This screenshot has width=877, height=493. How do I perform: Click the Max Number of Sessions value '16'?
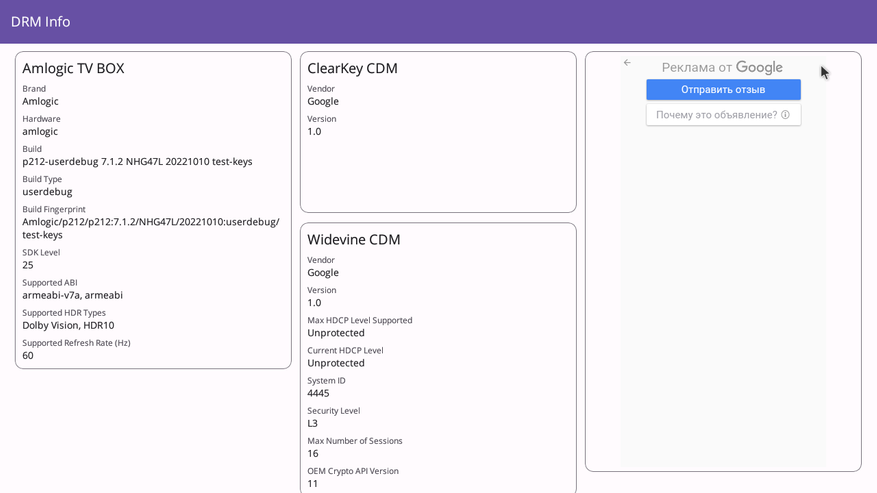313,454
